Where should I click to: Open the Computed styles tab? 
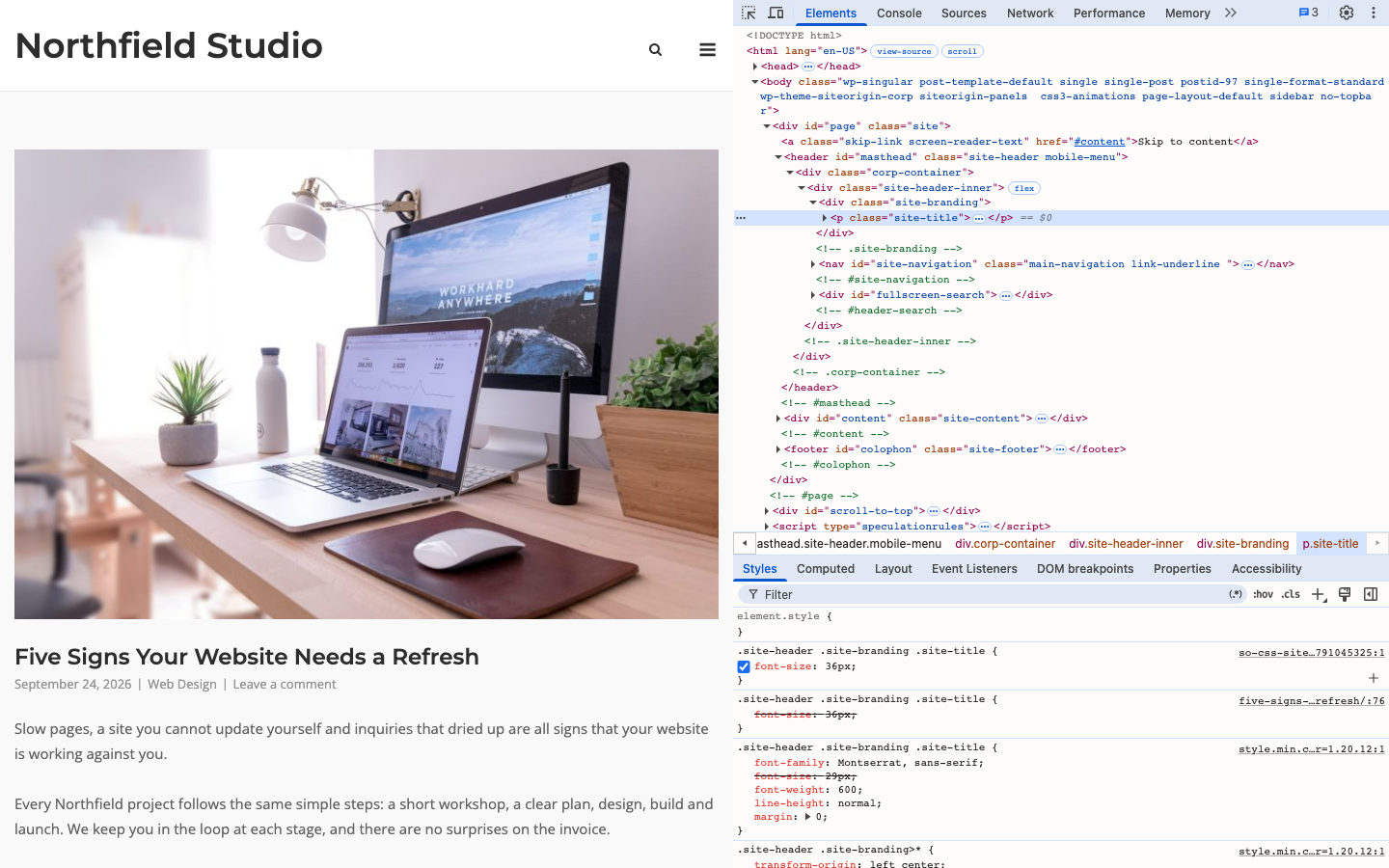[x=826, y=569]
